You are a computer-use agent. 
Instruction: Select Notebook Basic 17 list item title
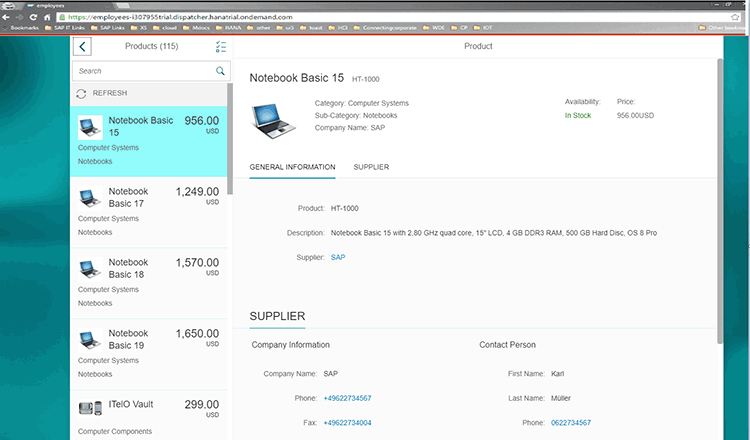(128, 197)
